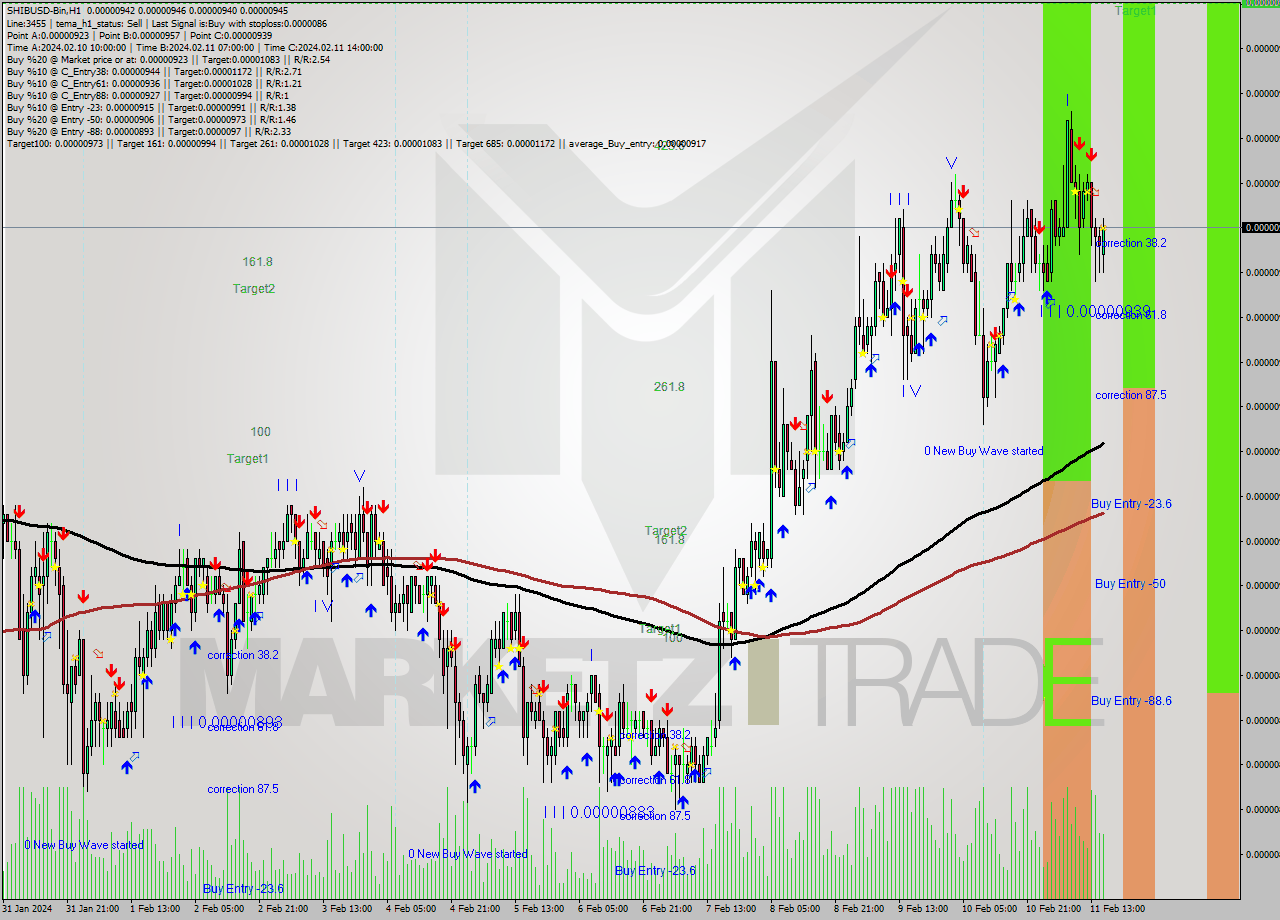Click the '10 Feb 05:00' time axis label
This screenshot has height=920, width=1280.
[x=989, y=909]
